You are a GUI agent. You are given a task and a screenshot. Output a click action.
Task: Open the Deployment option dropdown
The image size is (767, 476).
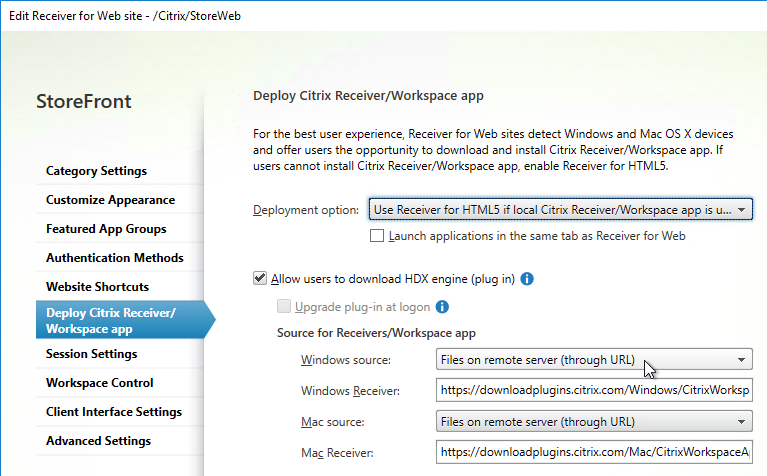pos(560,209)
